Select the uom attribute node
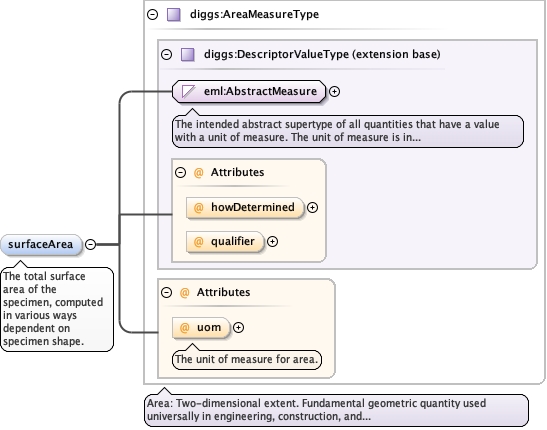The width and height of the screenshot is (547, 430). tap(201, 327)
